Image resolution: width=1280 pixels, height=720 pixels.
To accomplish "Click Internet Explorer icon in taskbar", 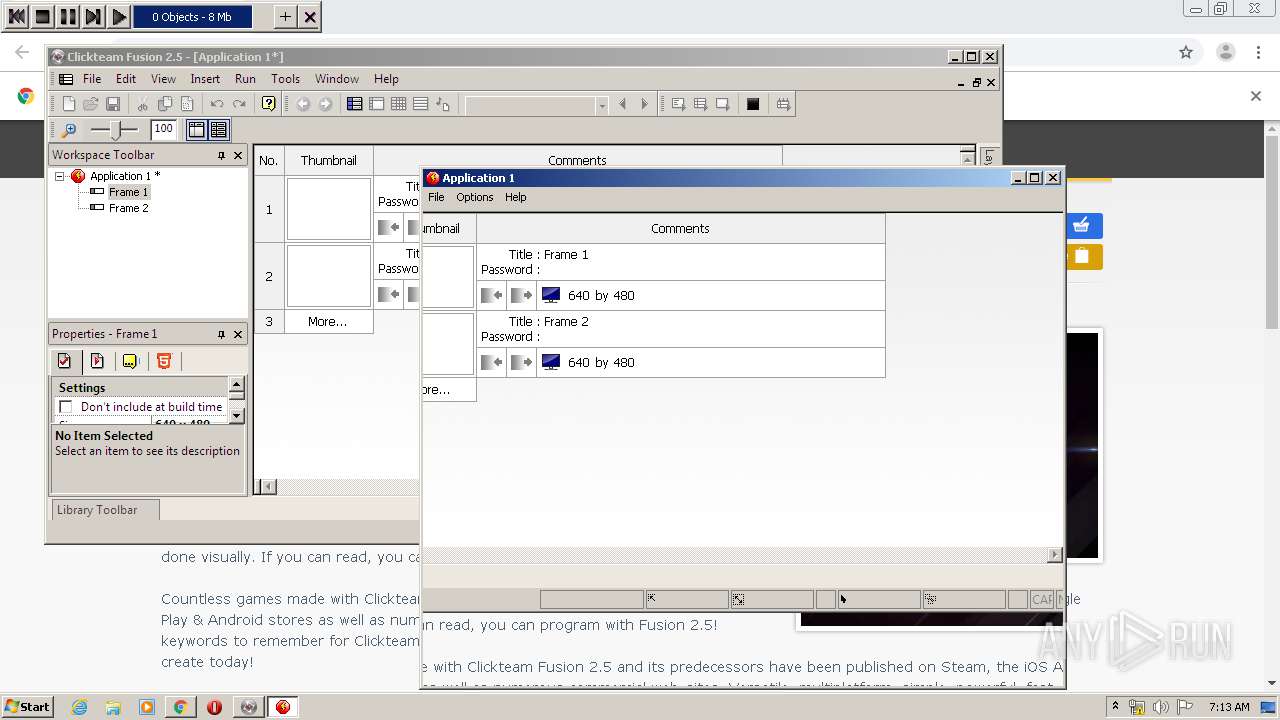I will [79, 707].
